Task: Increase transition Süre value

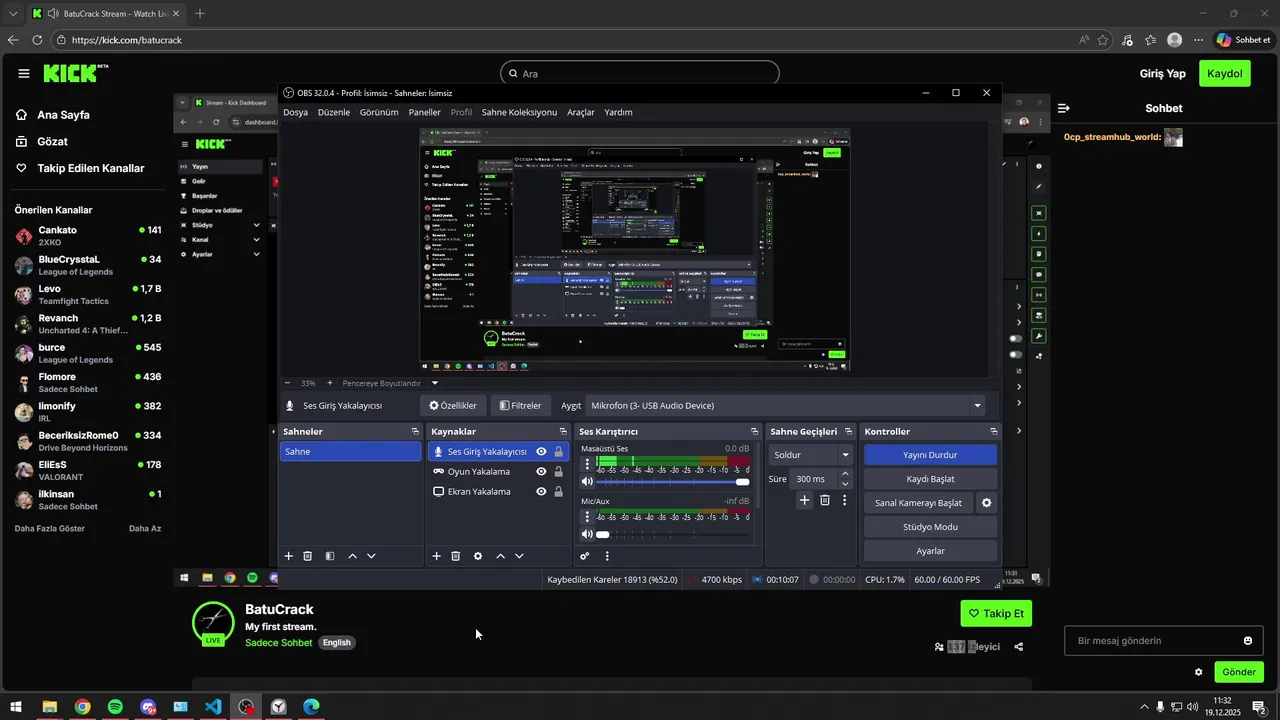Action: click(845, 474)
